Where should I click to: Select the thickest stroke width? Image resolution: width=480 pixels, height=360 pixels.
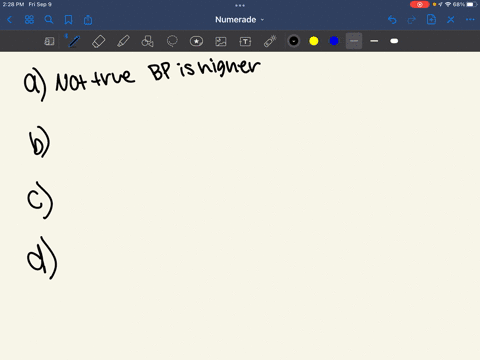tap(394, 41)
